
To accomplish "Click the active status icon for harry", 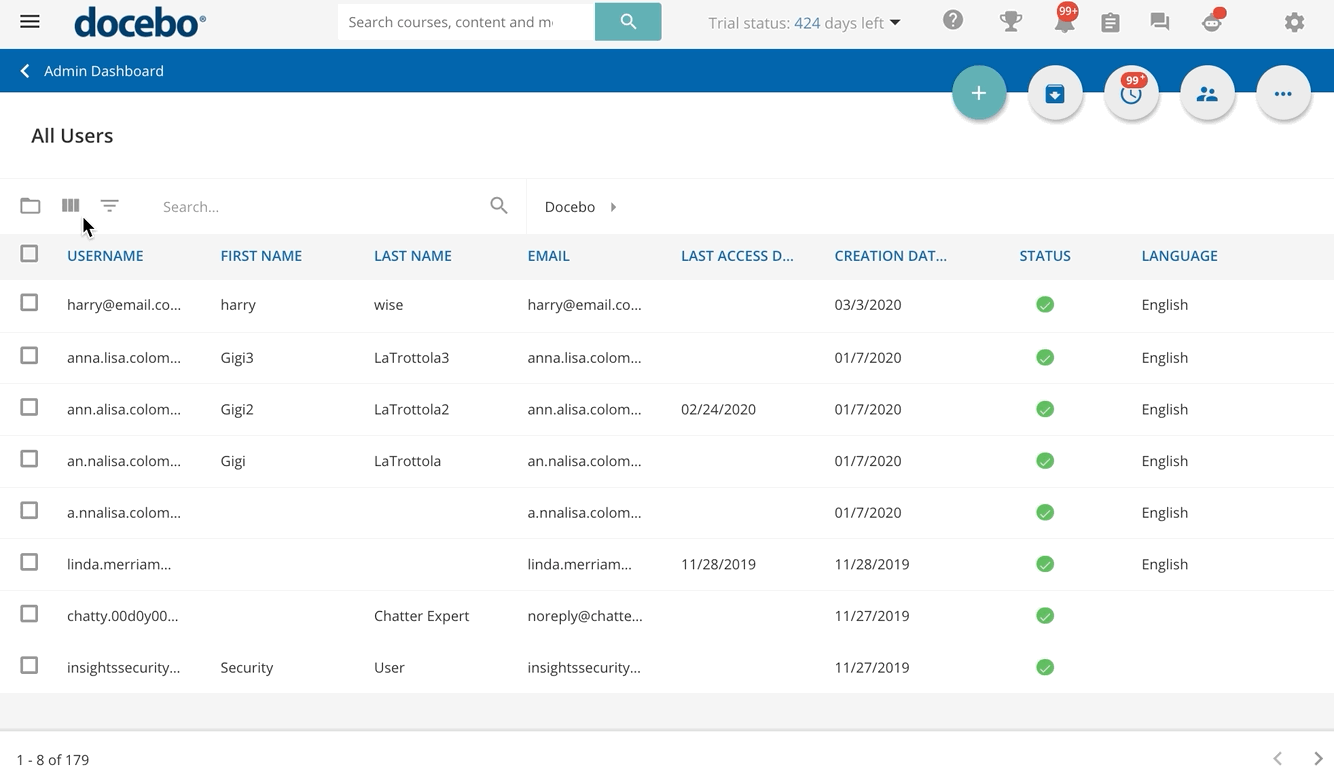I will (x=1045, y=305).
